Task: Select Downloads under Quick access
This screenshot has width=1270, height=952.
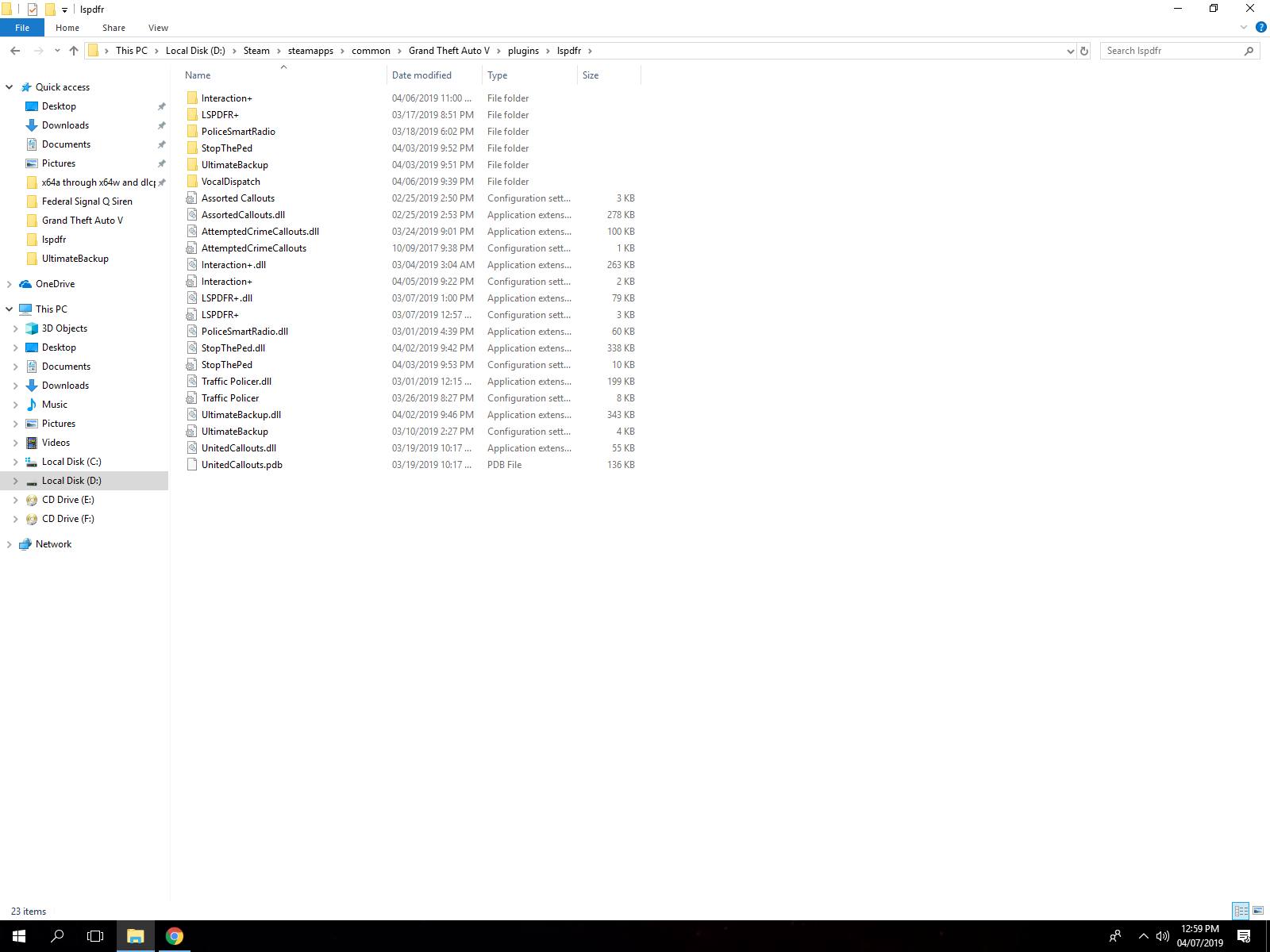Action: [x=65, y=125]
